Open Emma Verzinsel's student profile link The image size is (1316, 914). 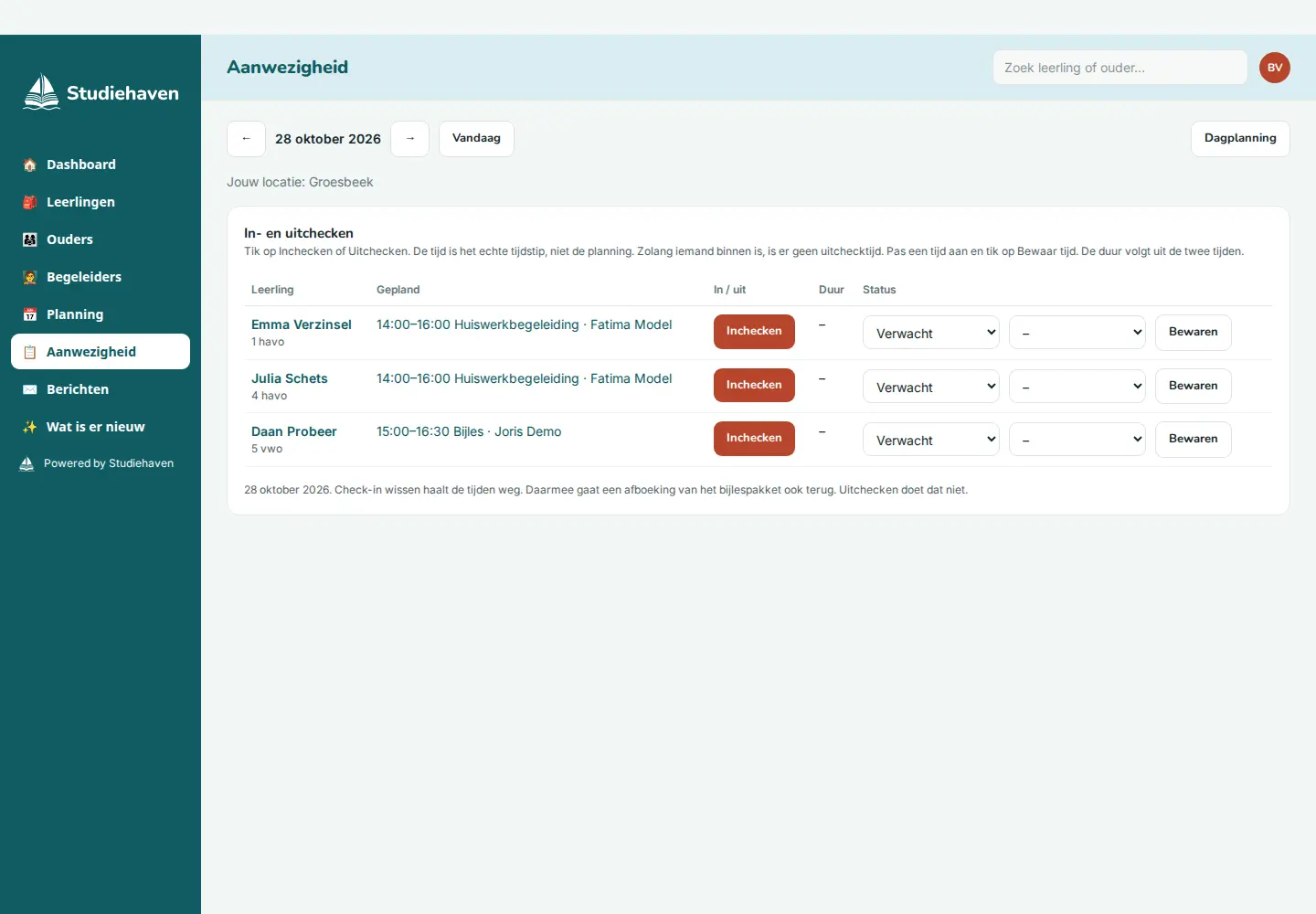302,324
